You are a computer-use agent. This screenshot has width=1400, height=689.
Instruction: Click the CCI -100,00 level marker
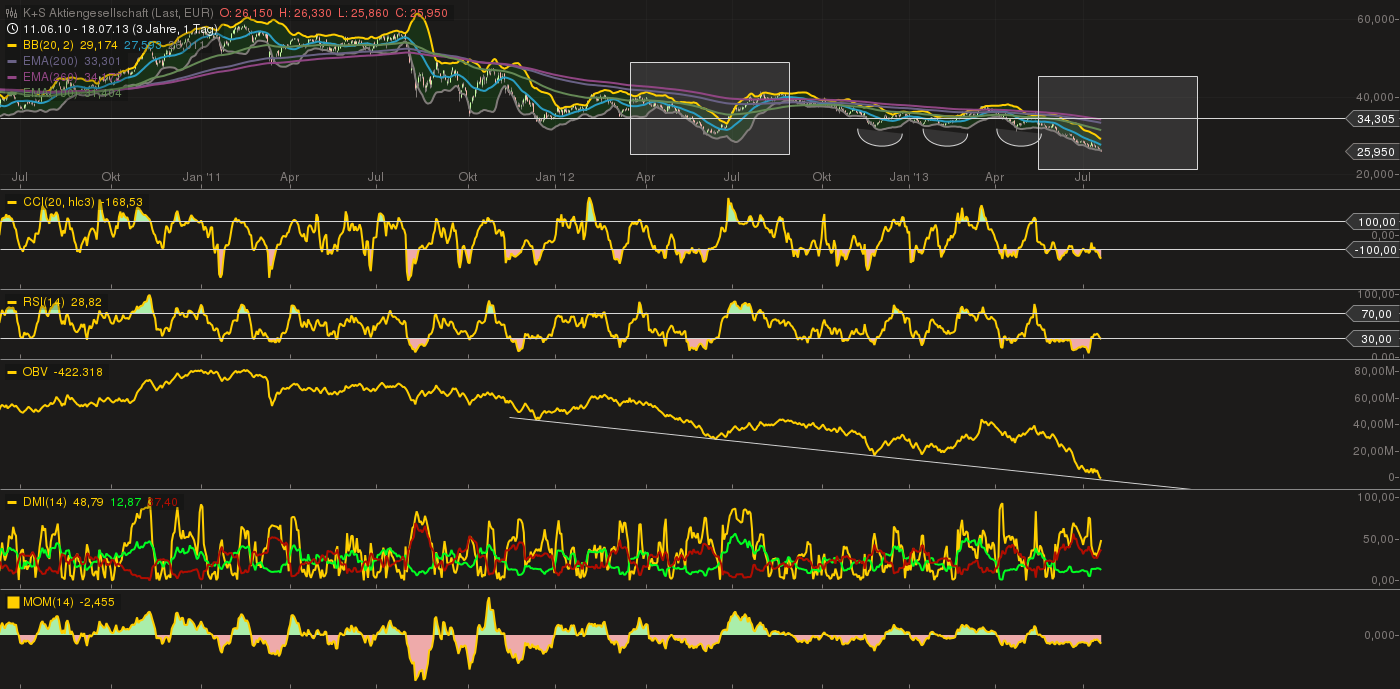(x=1374, y=250)
